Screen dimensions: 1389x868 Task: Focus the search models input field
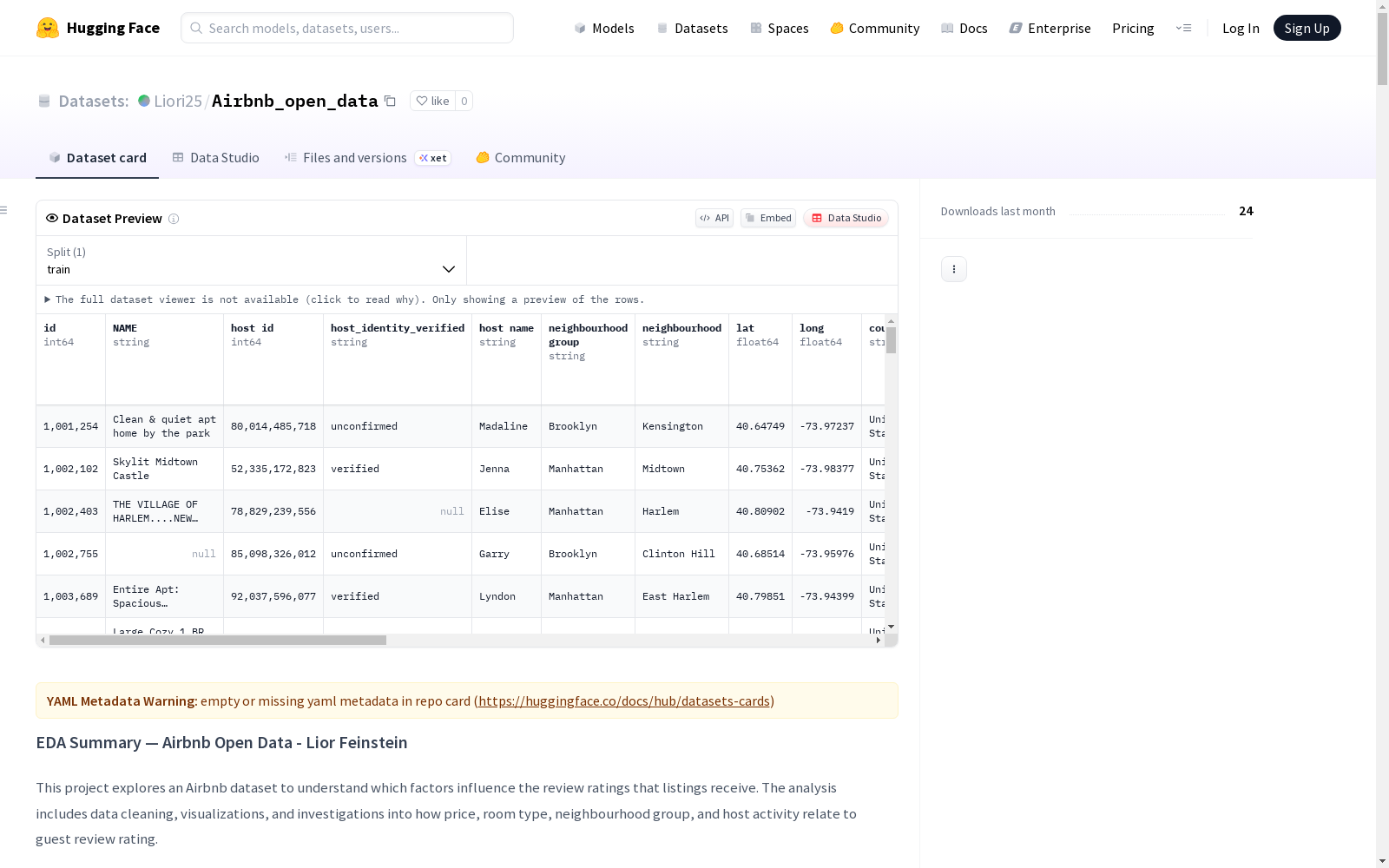coord(347,28)
